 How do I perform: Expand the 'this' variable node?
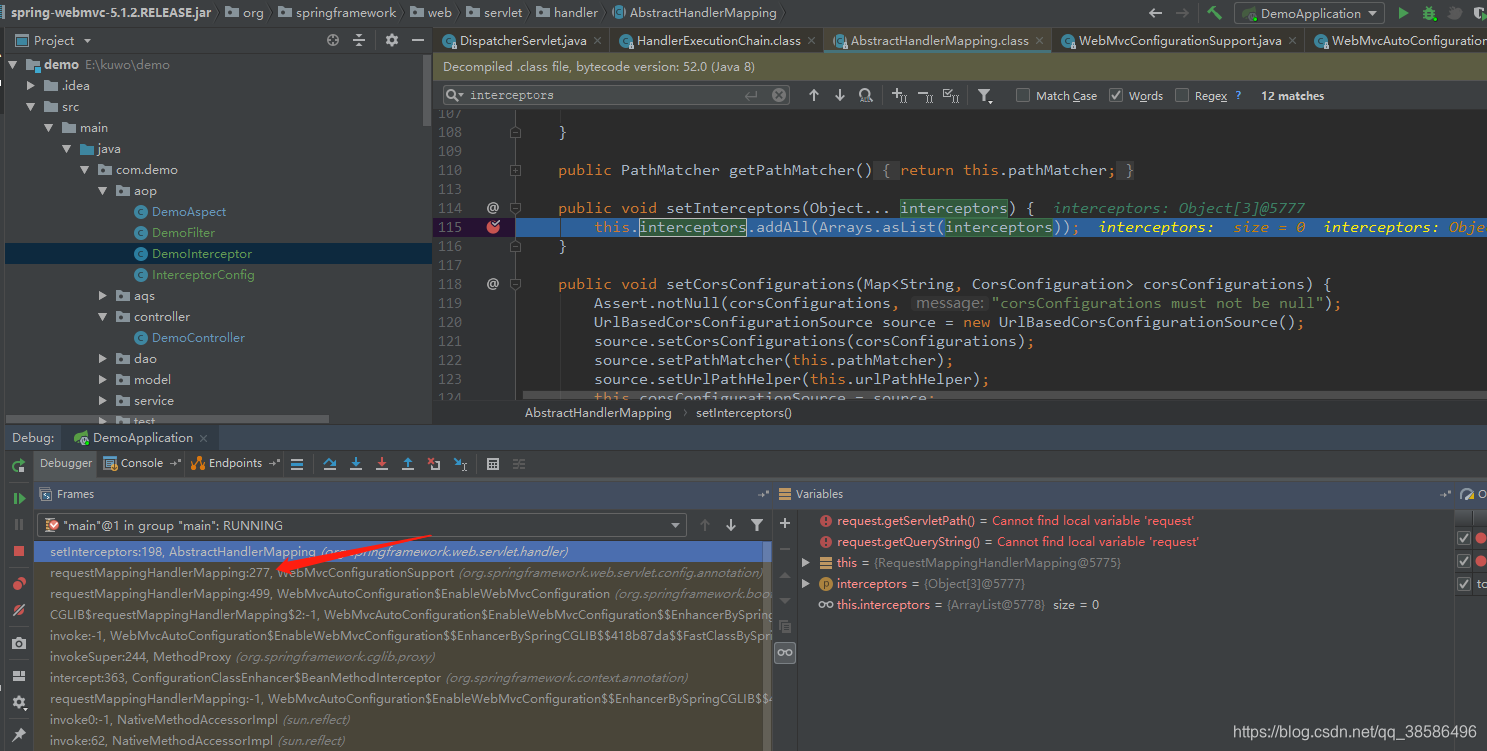806,563
